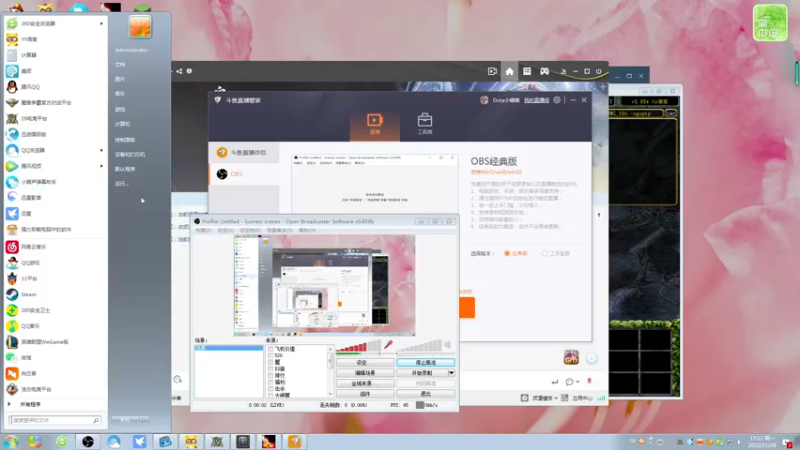Image resolution: width=800 pixels, height=450 pixels.
Task: Expand QQ Browser jump list arrow
Action: click(x=101, y=150)
